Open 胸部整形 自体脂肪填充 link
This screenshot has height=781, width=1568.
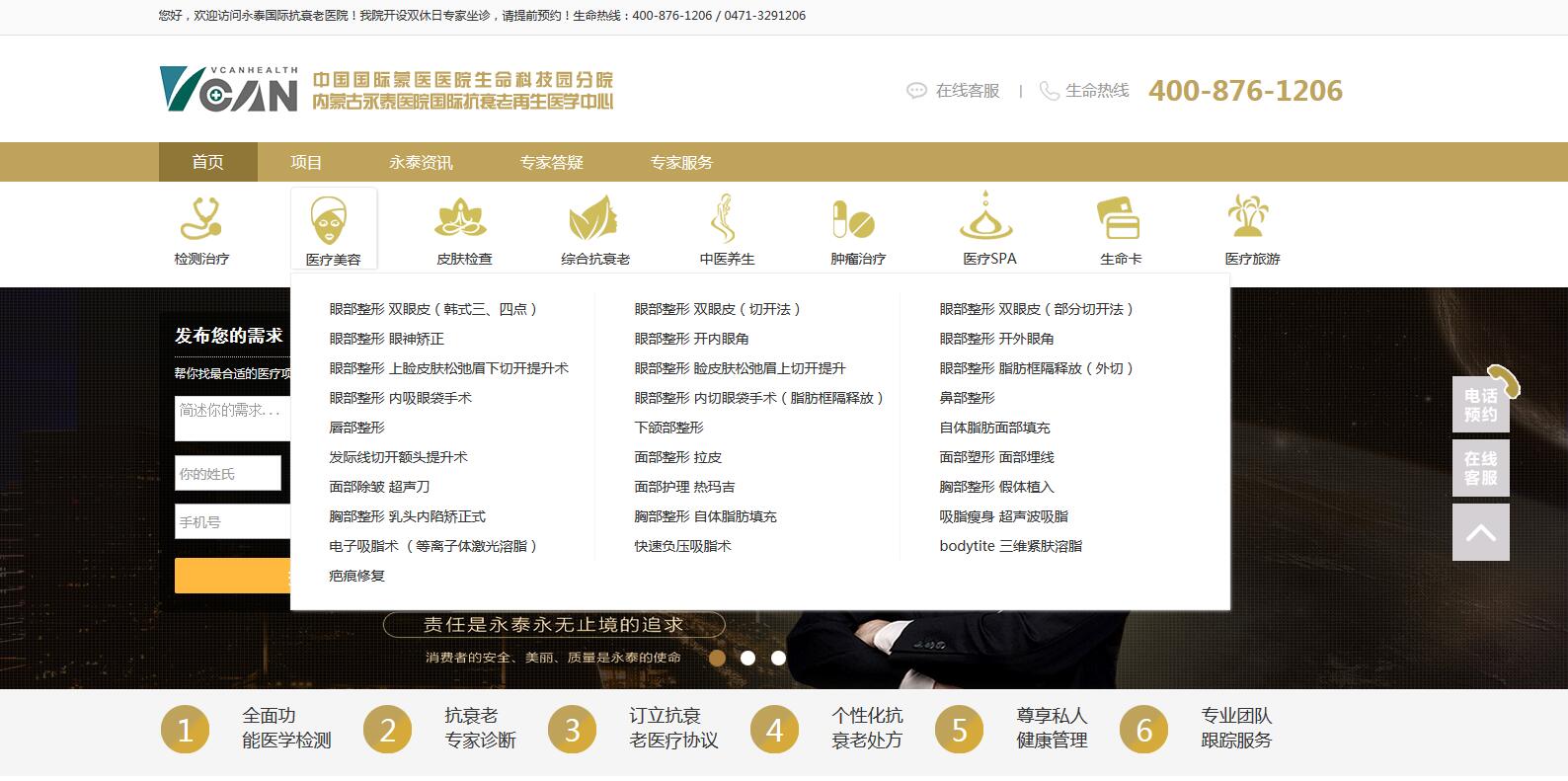click(705, 516)
